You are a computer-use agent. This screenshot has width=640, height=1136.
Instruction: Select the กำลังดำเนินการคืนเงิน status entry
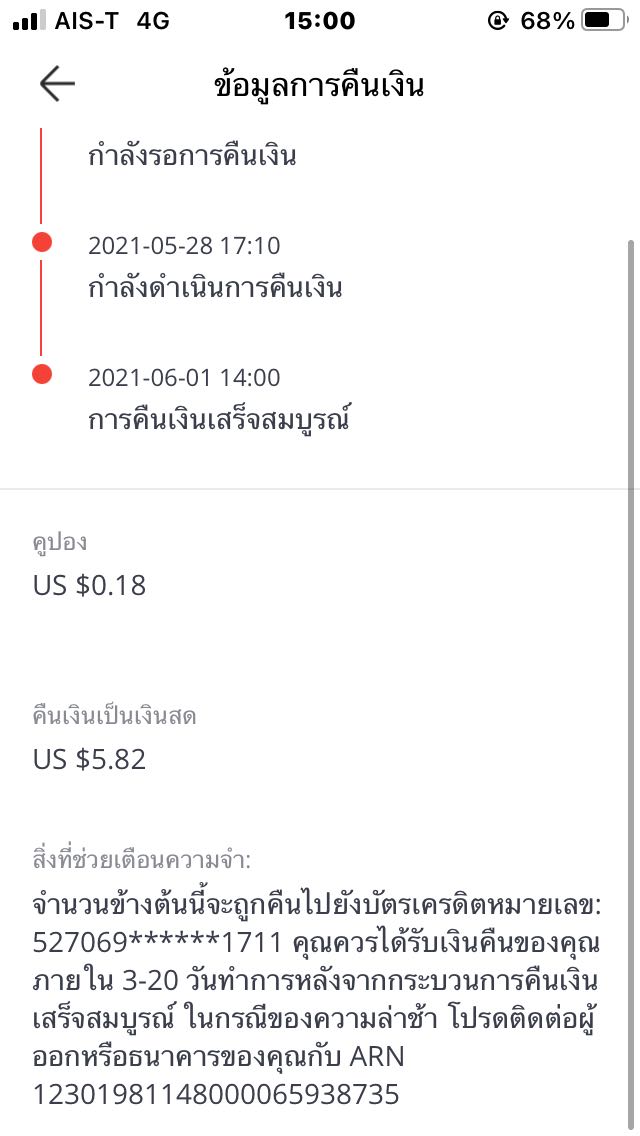(x=215, y=289)
